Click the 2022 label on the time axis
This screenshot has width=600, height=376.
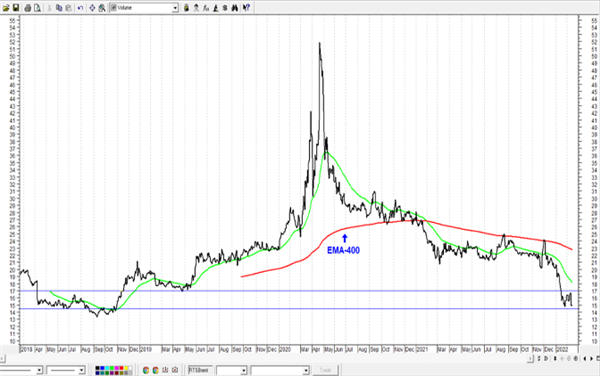point(562,350)
